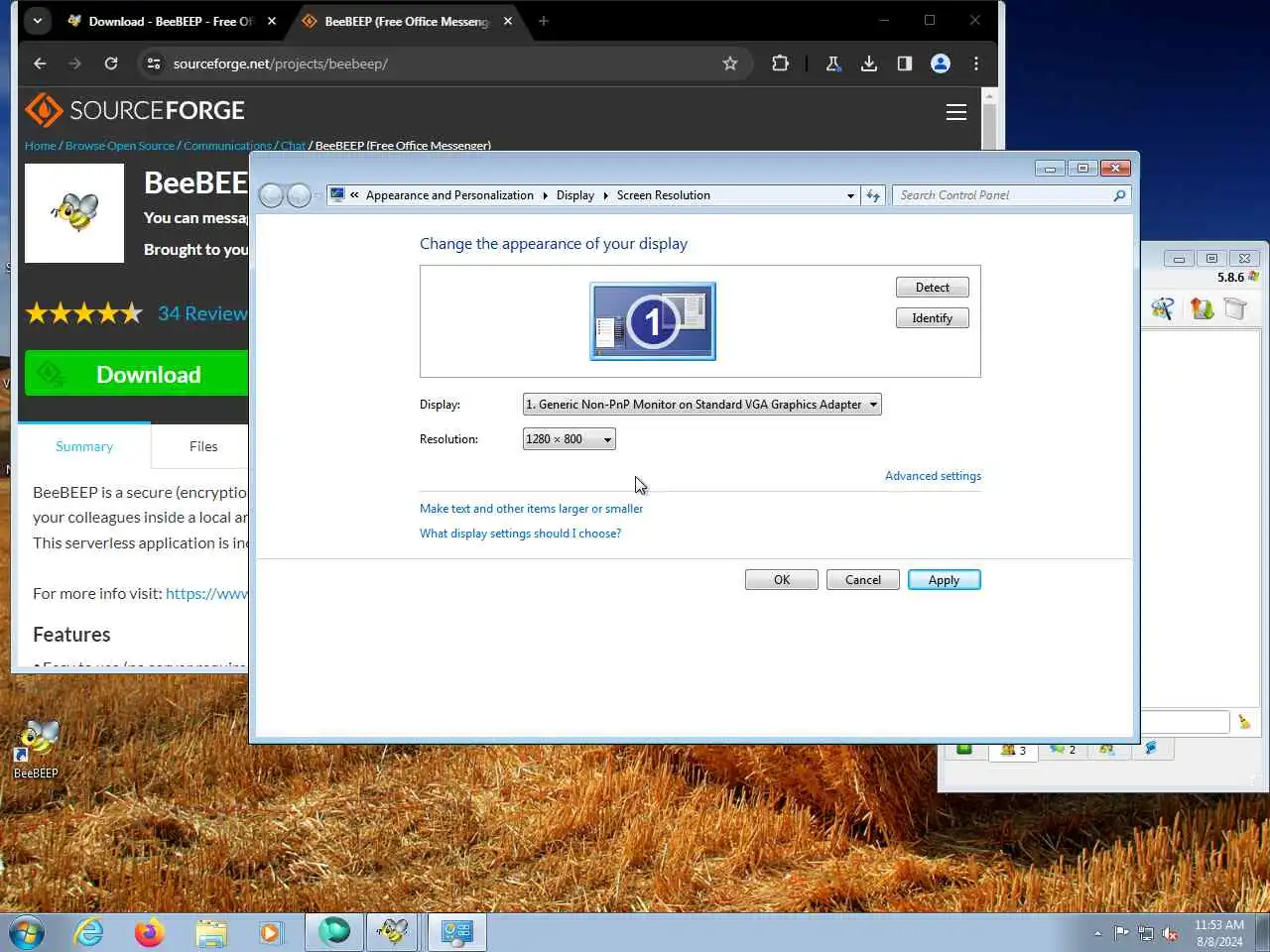
Task: Expand the Control Panel address bar history dropdown
Action: pos(850,195)
